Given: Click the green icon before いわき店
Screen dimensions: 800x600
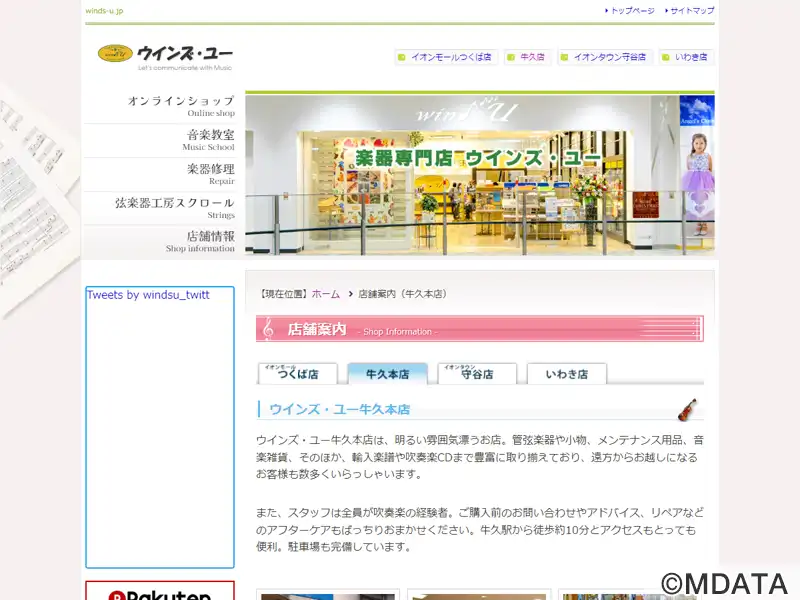Looking at the screenshot, I should pos(665,57).
